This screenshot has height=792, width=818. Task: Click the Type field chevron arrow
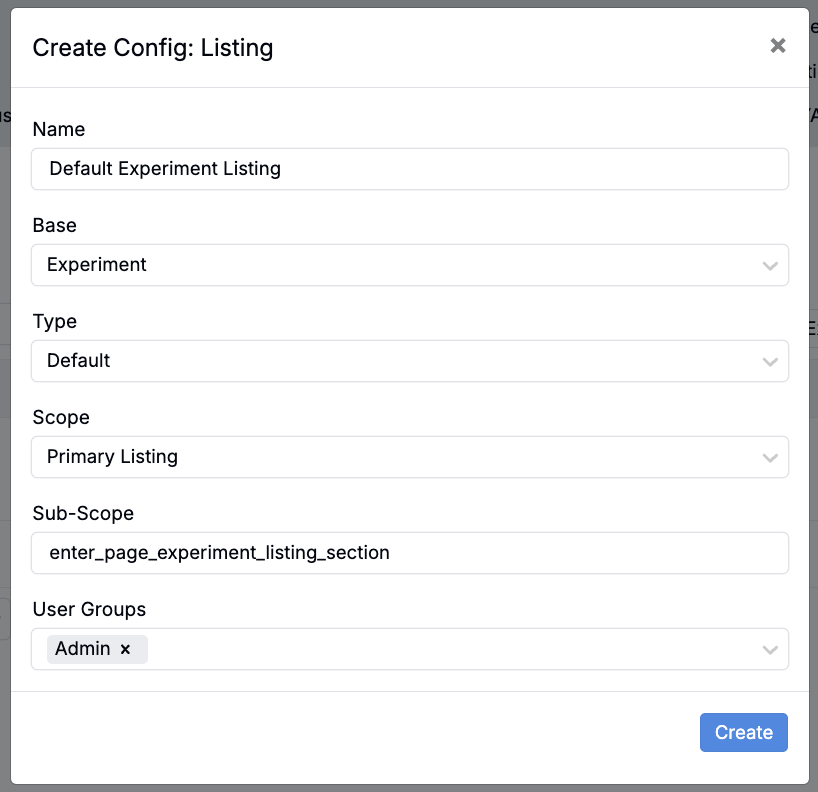[x=769, y=362]
